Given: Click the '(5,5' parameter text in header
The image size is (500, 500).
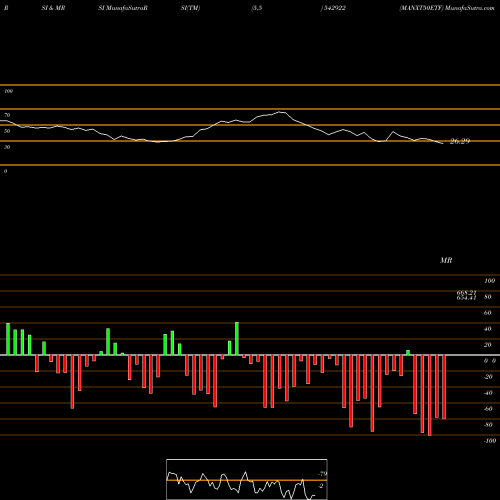Looking at the screenshot, I should click(x=257, y=8).
